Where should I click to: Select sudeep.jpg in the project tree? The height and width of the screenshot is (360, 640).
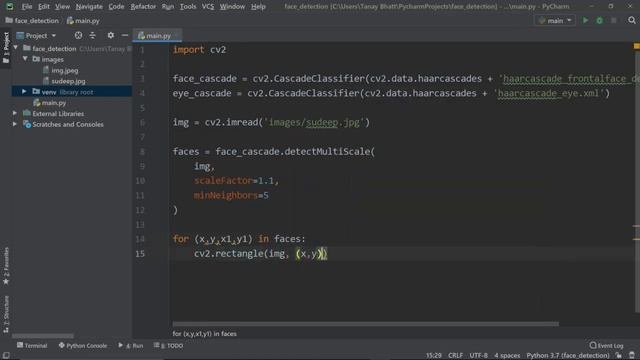[x=68, y=81]
